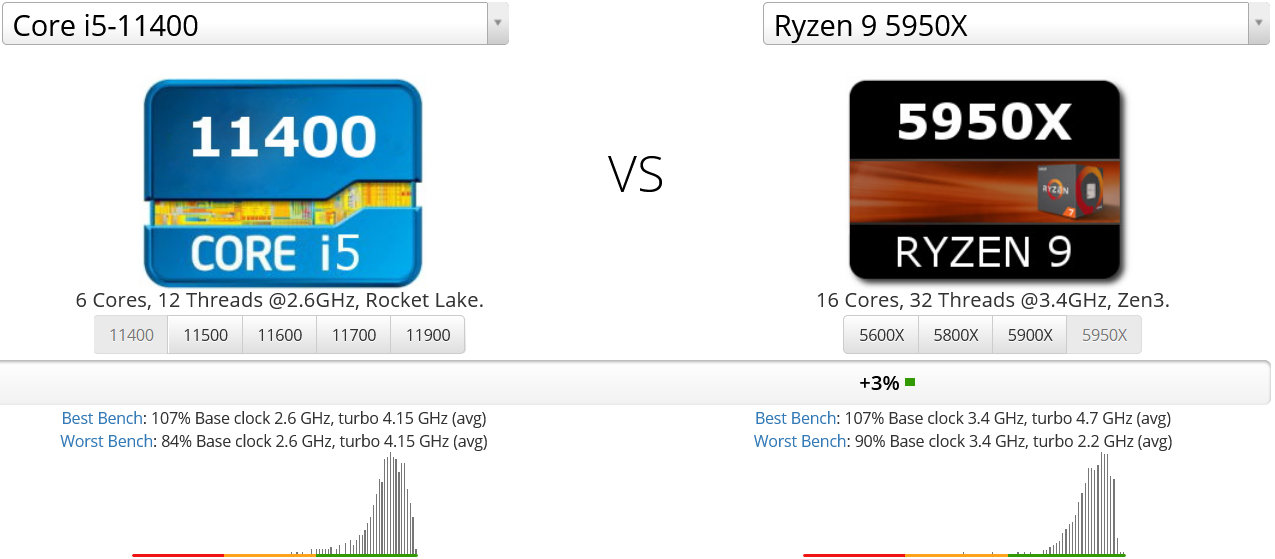The image size is (1275, 559).
Task: Click '6 Cores, 12 Threads @2.6GHz, Rocket Lake.' text
Action: click(280, 300)
